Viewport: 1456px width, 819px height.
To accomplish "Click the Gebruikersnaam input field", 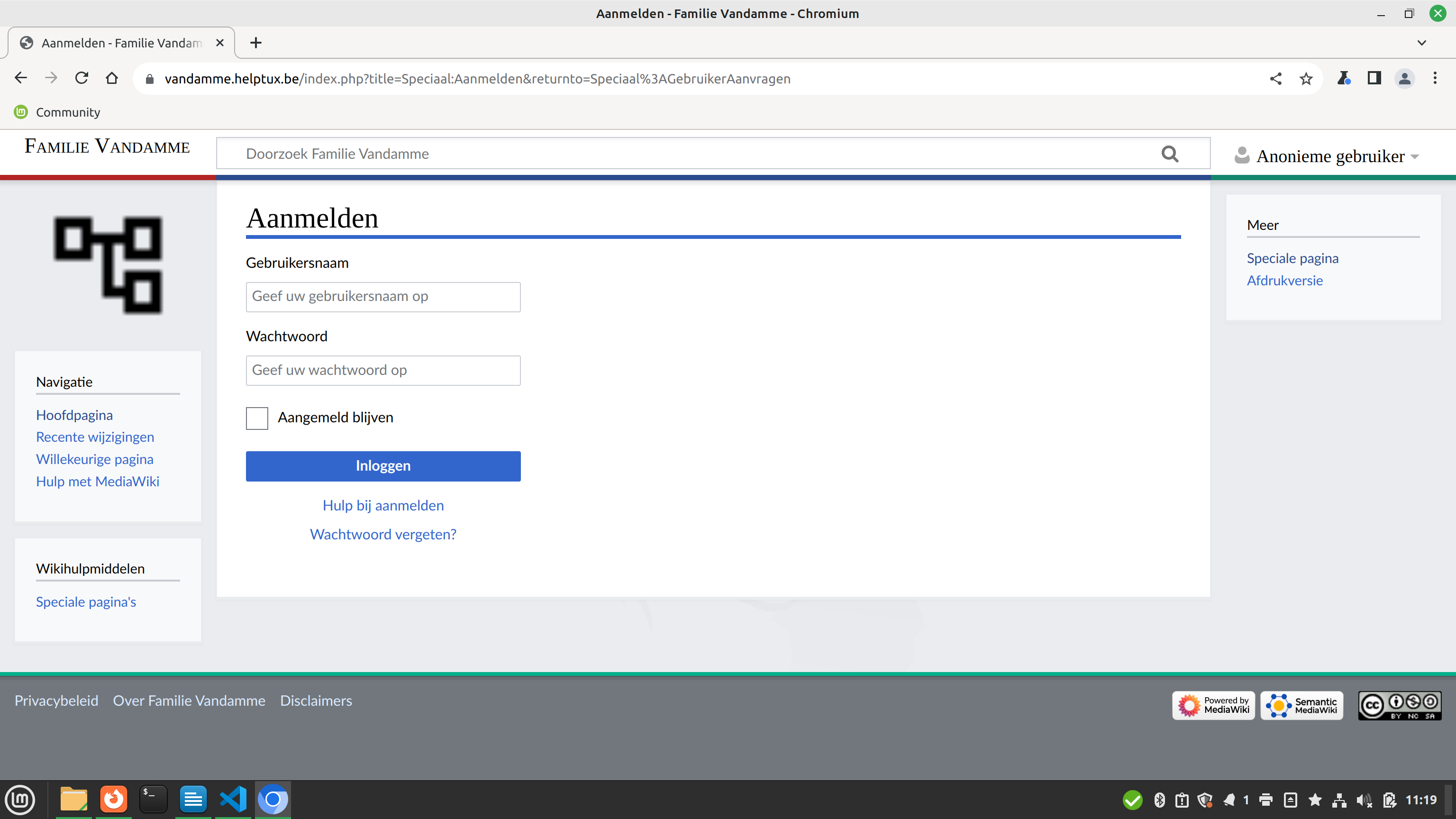I will [x=382, y=297].
